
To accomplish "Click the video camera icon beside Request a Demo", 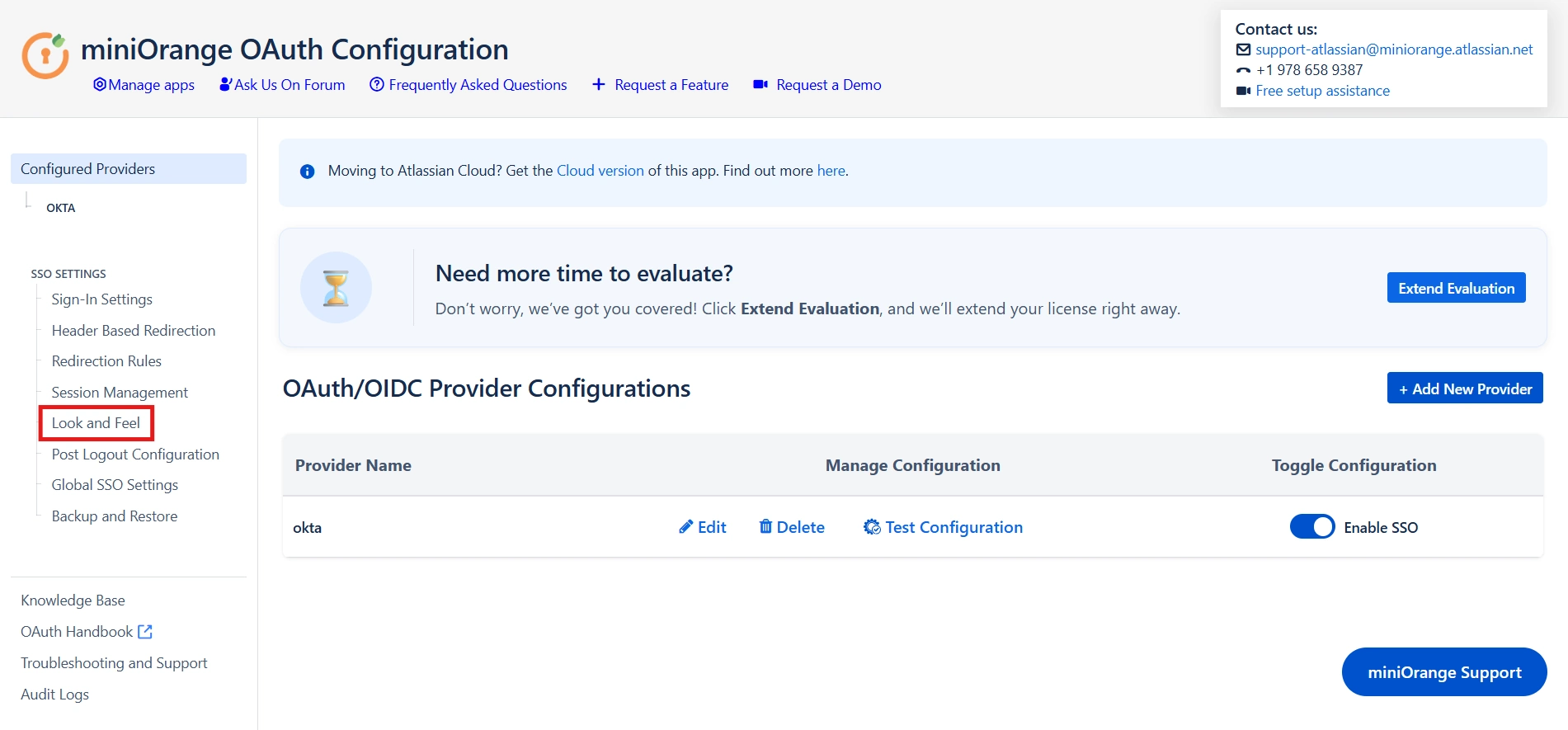I will [760, 84].
